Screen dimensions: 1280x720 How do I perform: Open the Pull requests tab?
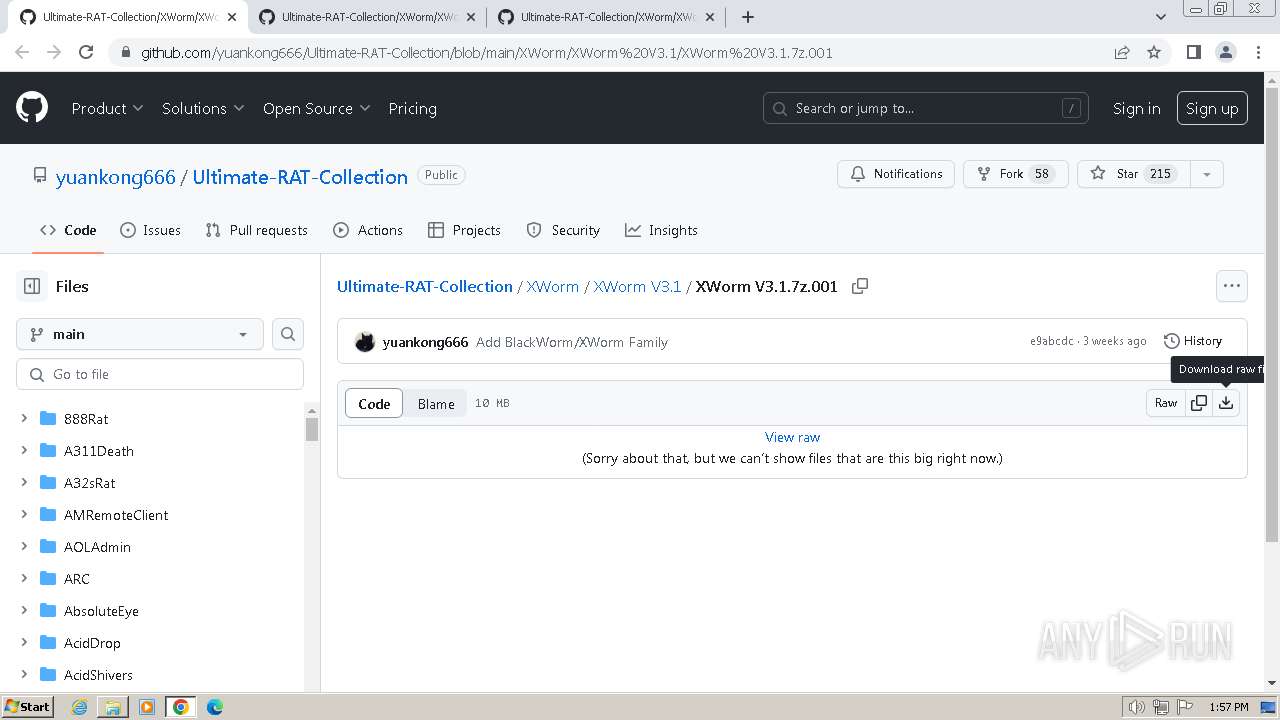pyautogui.click(x=256, y=230)
